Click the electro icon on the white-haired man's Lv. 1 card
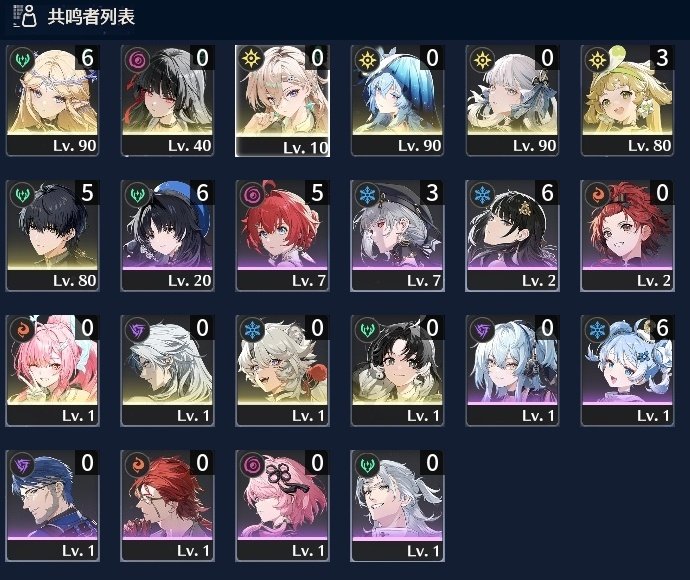The image size is (690, 580). (x=137, y=330)
